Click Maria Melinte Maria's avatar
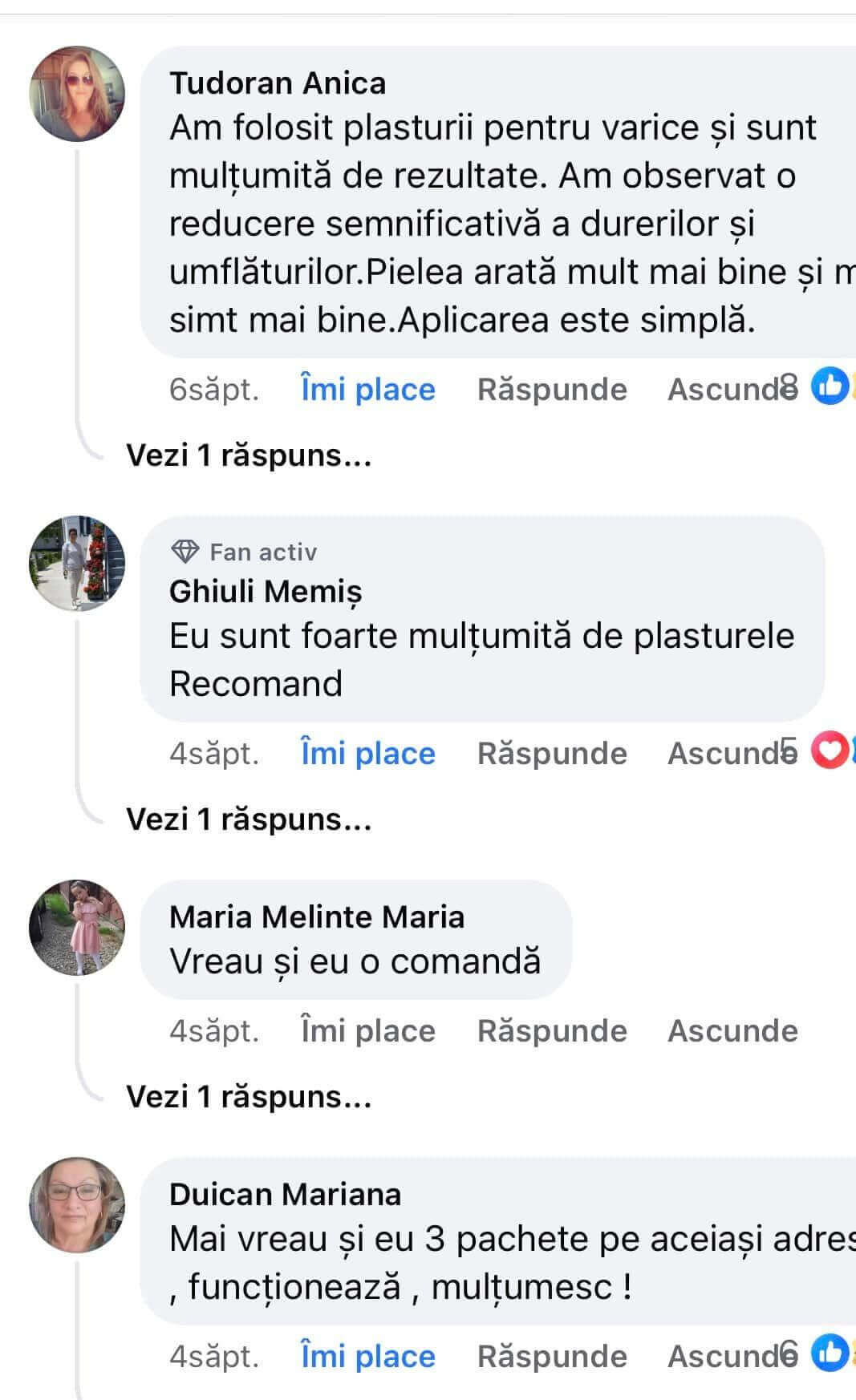The height and width of the screenshot is (1400, 856). pyautogui.click(x=77, y=928)
